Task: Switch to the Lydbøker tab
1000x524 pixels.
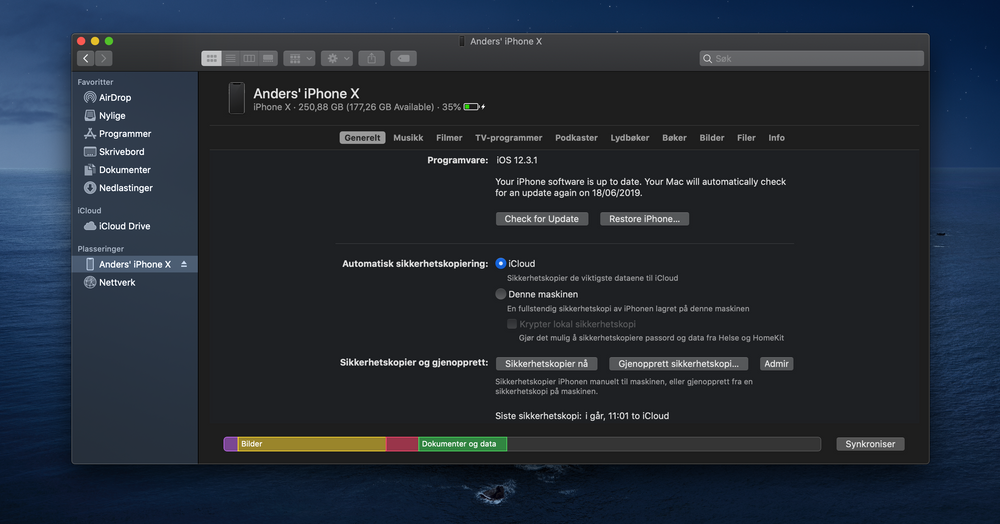Action: pos(629,138)
